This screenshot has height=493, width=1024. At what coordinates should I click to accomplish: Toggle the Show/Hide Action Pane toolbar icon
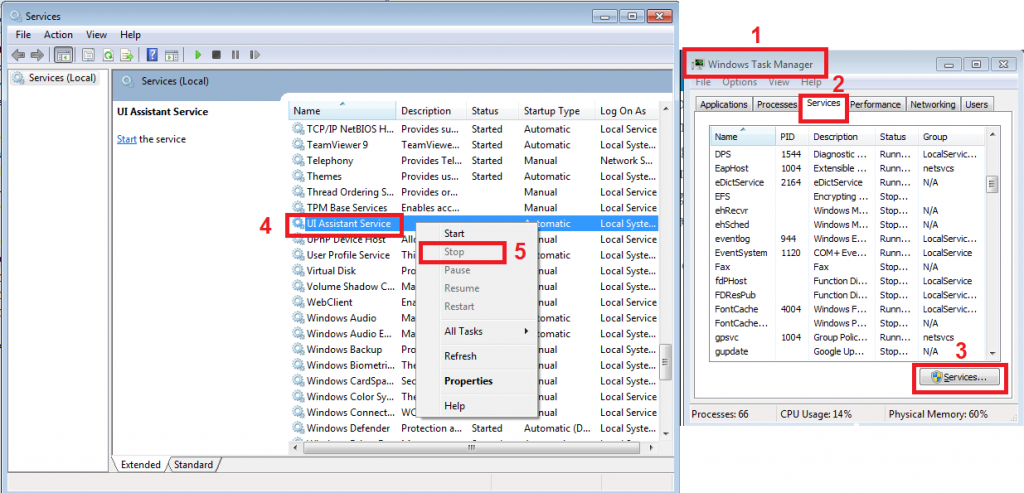[171, 55]
